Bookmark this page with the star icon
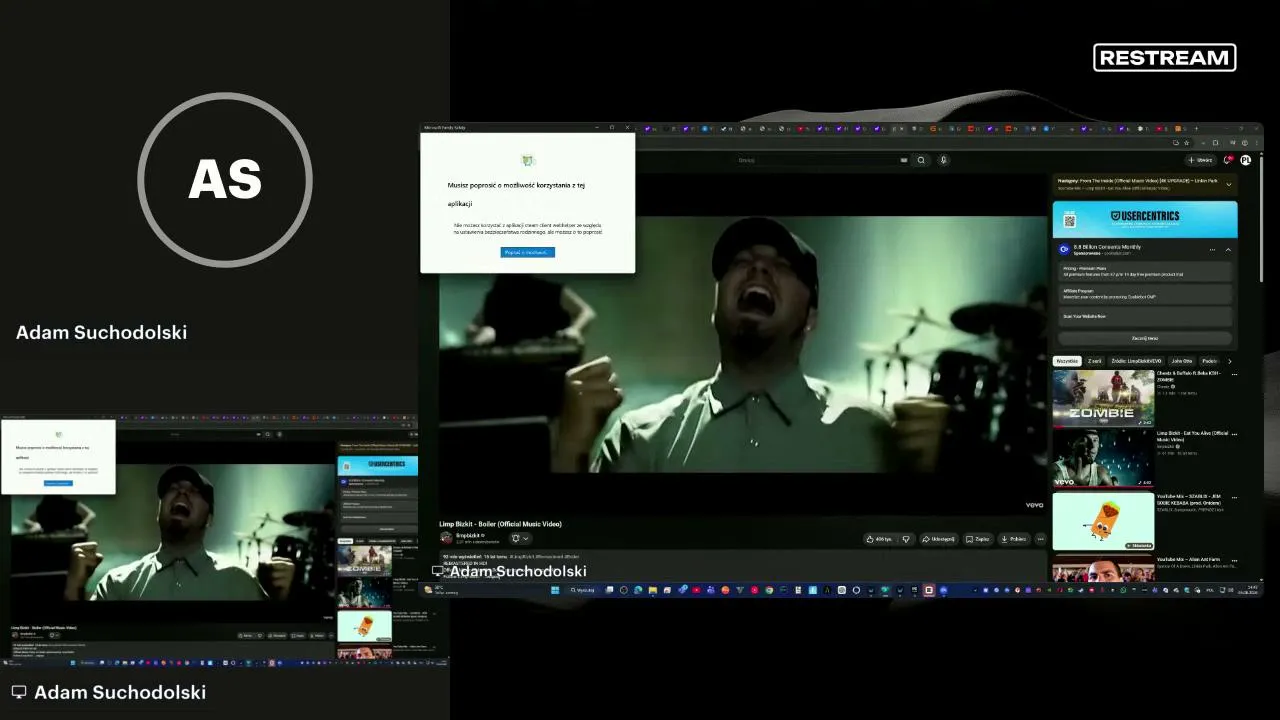 click(x=1187, y=143)
